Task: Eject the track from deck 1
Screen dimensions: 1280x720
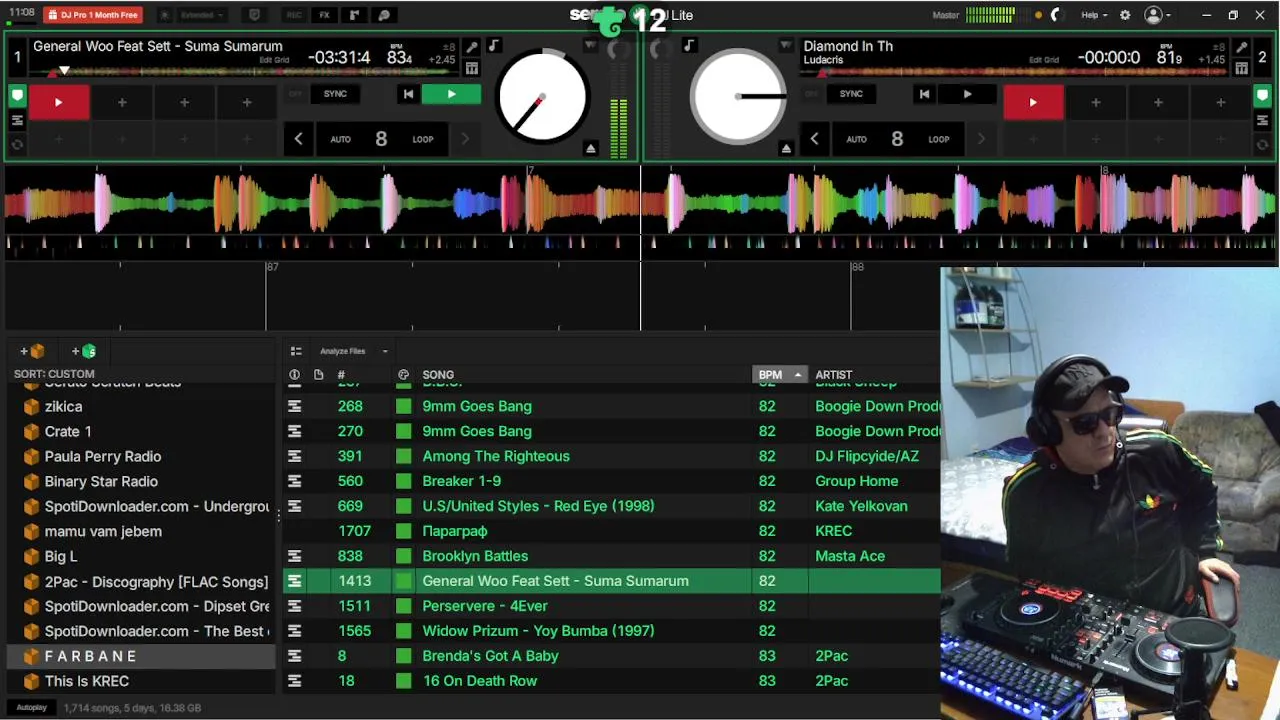Action: tap(591, 149)
